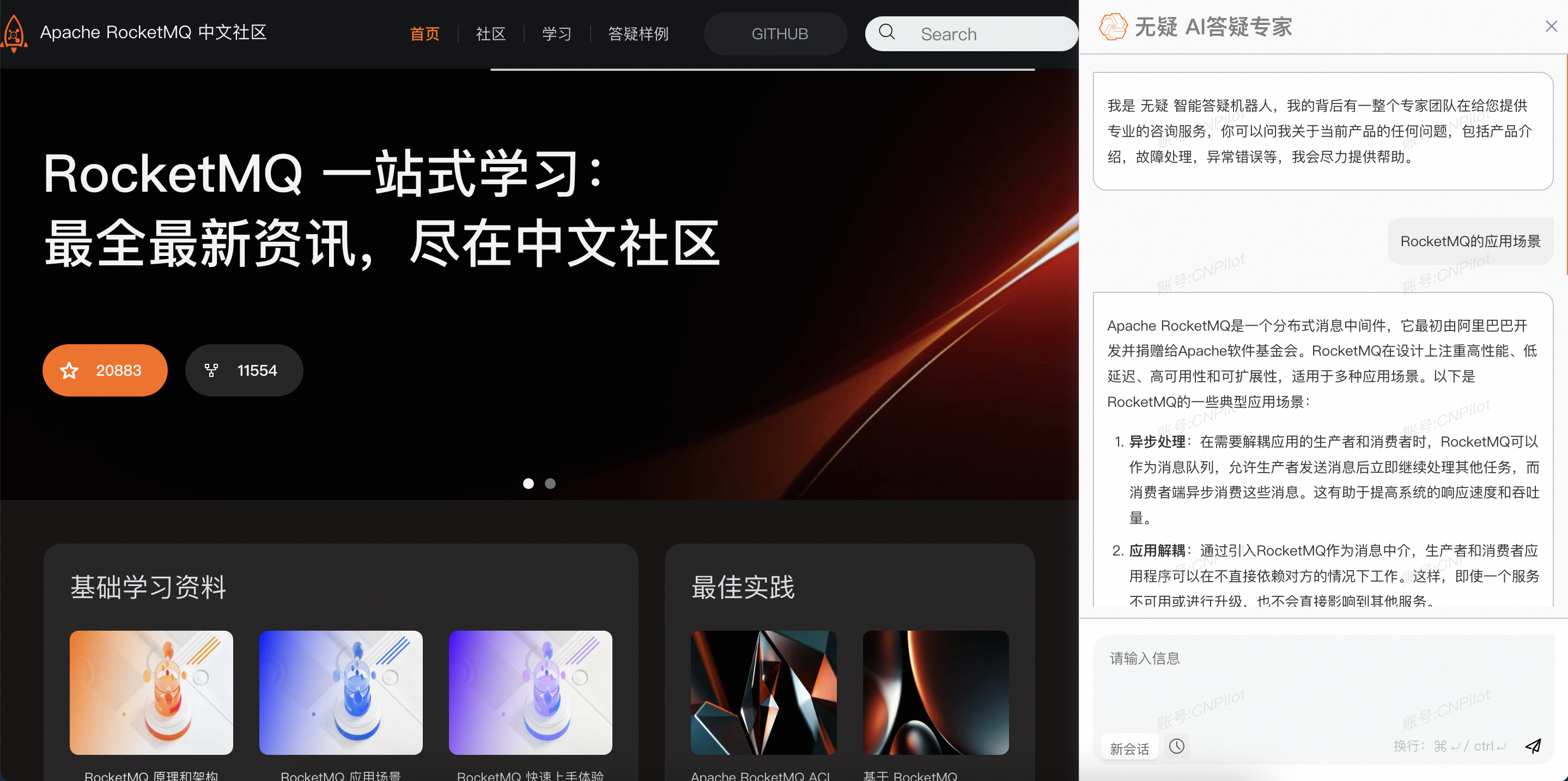Click the fork icon next to 11554
The width and height of the screenshot is (1568, 781).
click(x=211, y=370)
